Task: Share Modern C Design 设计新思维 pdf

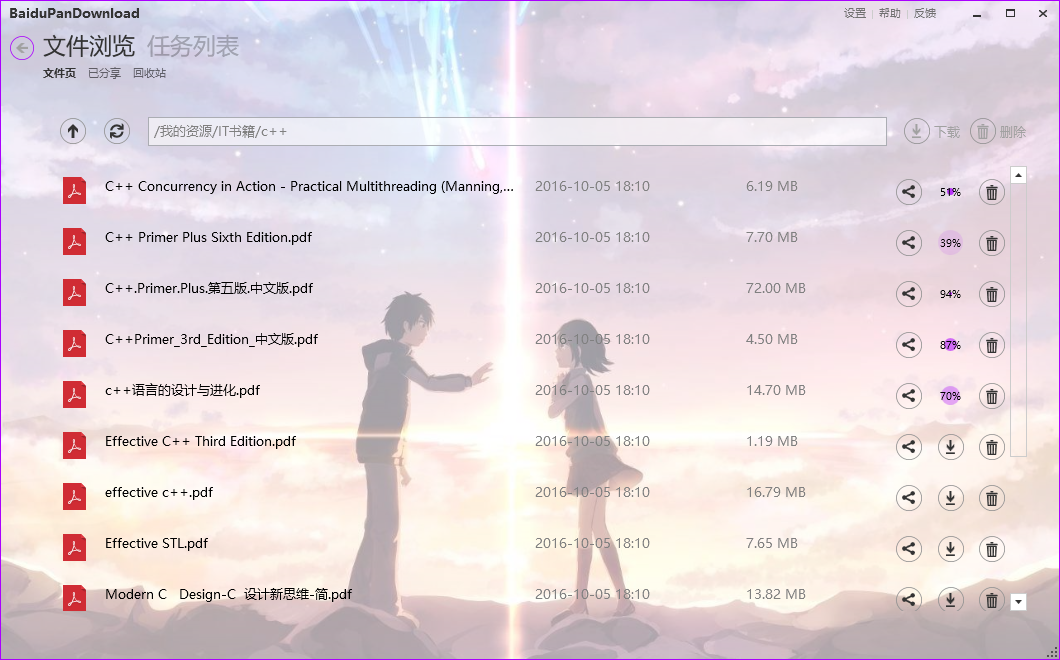Action: tap(909, 600)
